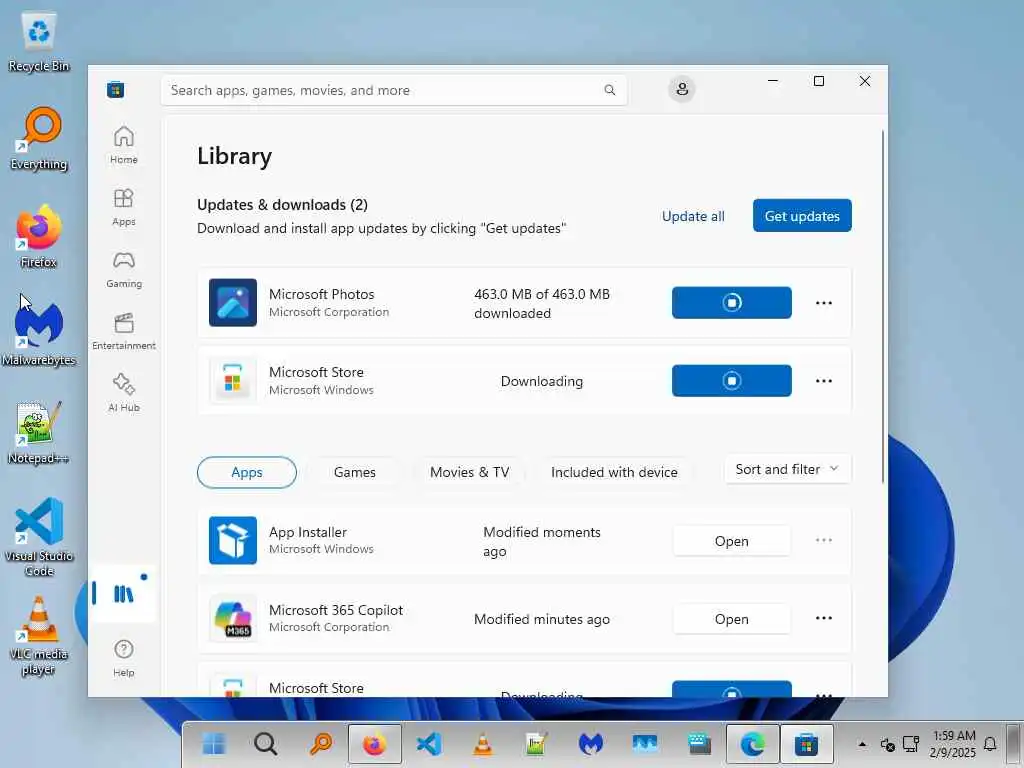Select the Notepad++ desktop shortcut

(x=39, y=432)
